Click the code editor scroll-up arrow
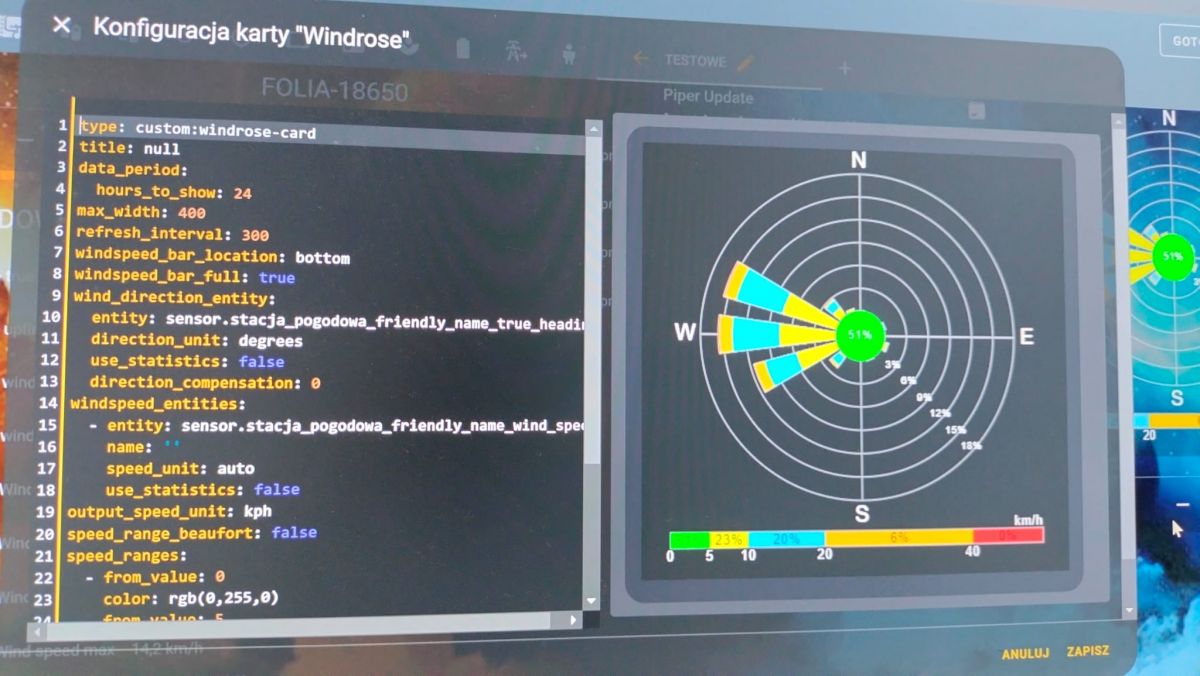This screenshot has width=1200, height=676. pos(593,129)
